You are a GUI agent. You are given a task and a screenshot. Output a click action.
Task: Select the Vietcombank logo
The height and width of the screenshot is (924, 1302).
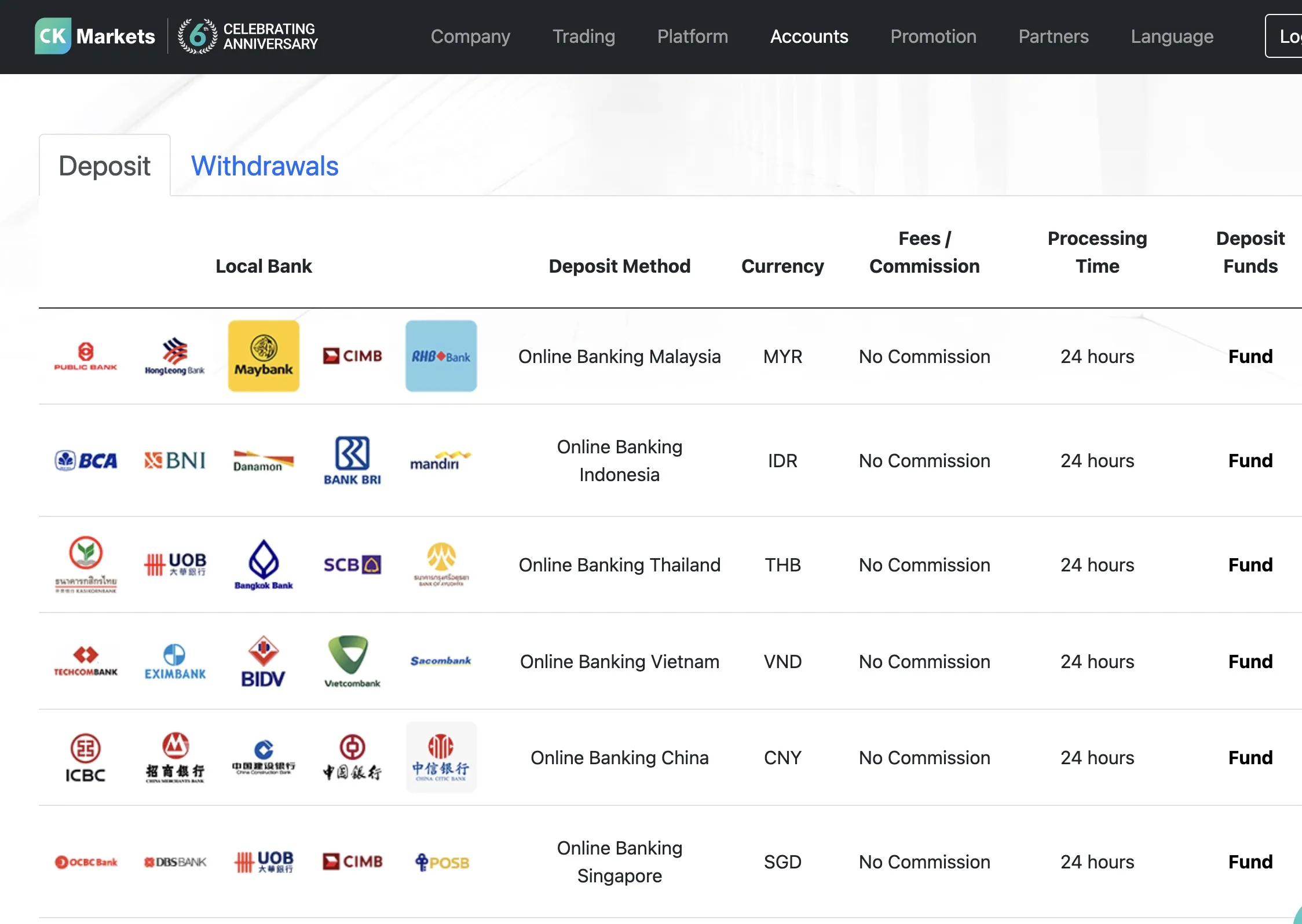tap(352, 661)
